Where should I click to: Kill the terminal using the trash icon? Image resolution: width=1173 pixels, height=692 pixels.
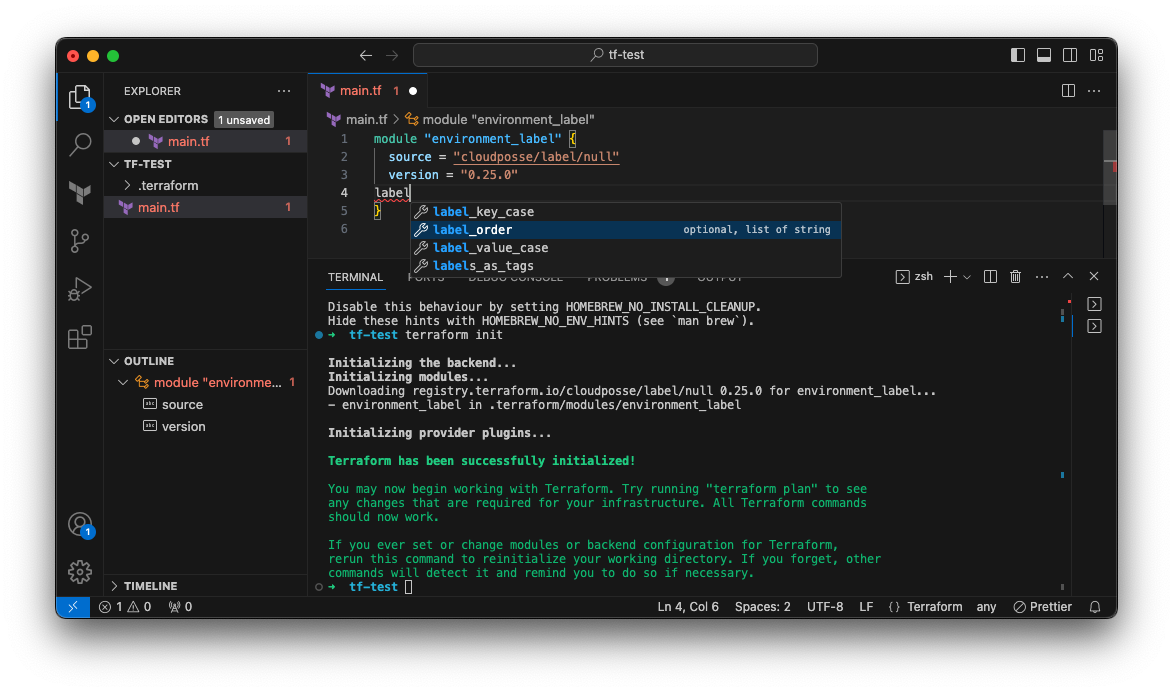pos(1015,276)
